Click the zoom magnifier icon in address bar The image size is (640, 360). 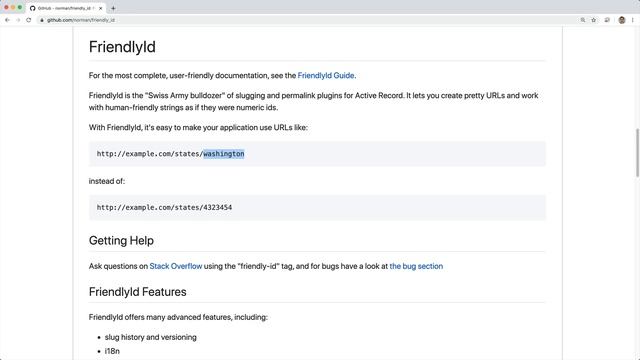tap(582, 20)
